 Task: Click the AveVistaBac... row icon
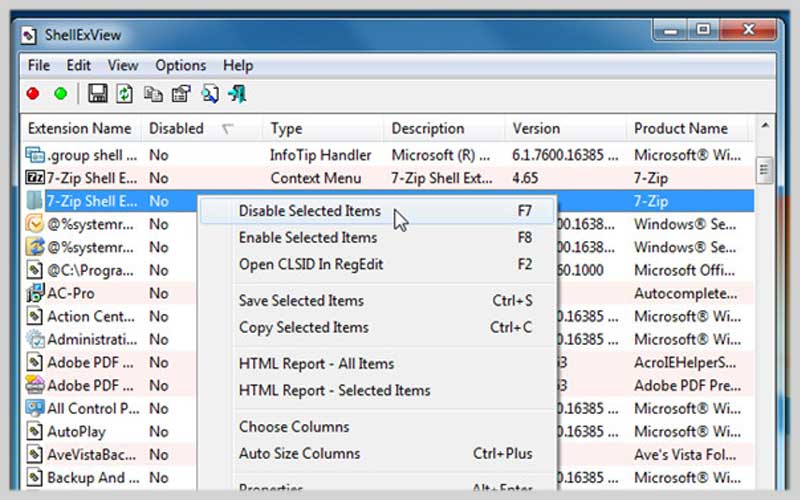pyautogui.click(x=35, y=455)
